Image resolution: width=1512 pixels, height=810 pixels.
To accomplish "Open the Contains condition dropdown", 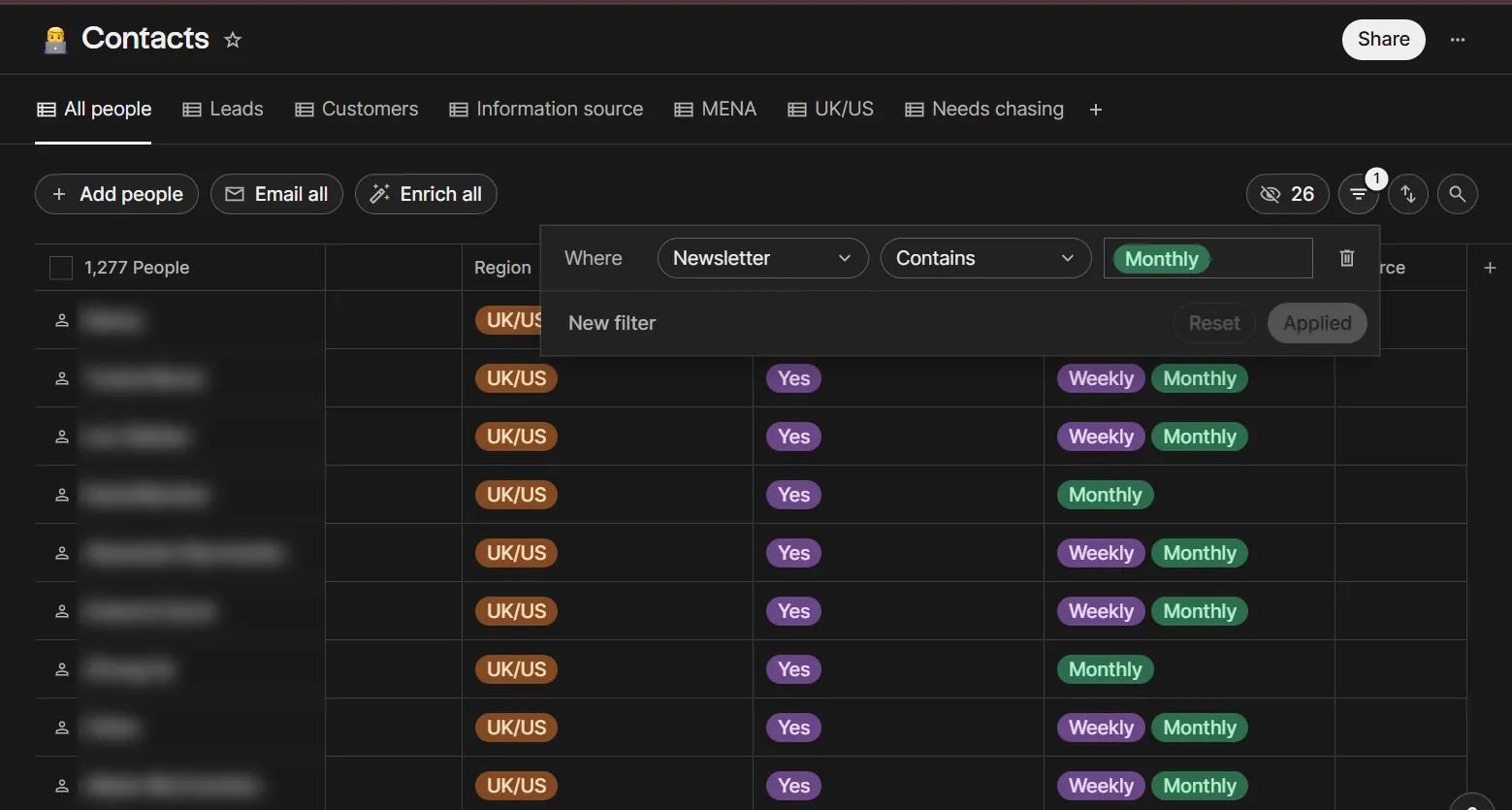I will click(x=985, y=258).
